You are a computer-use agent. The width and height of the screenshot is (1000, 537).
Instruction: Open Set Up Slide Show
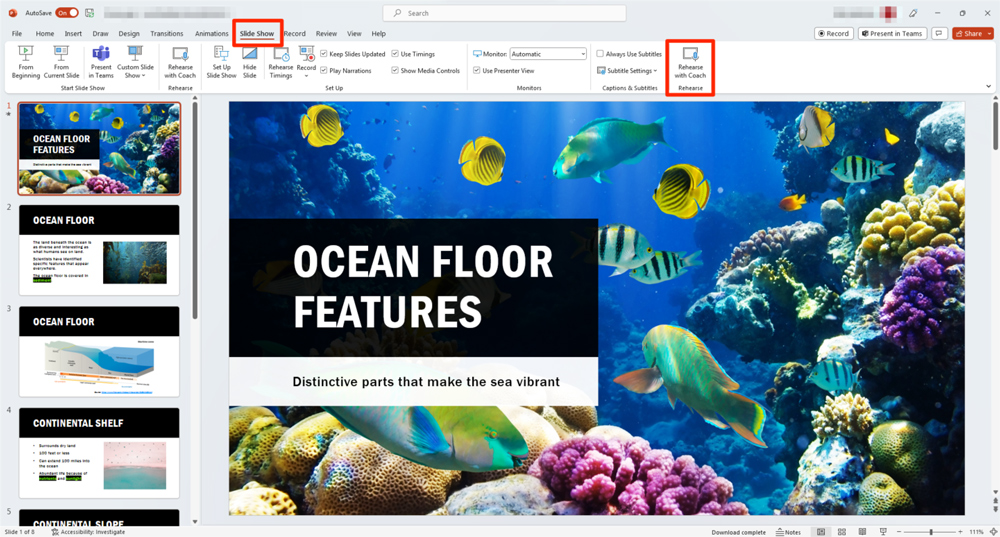click(221, 61)
